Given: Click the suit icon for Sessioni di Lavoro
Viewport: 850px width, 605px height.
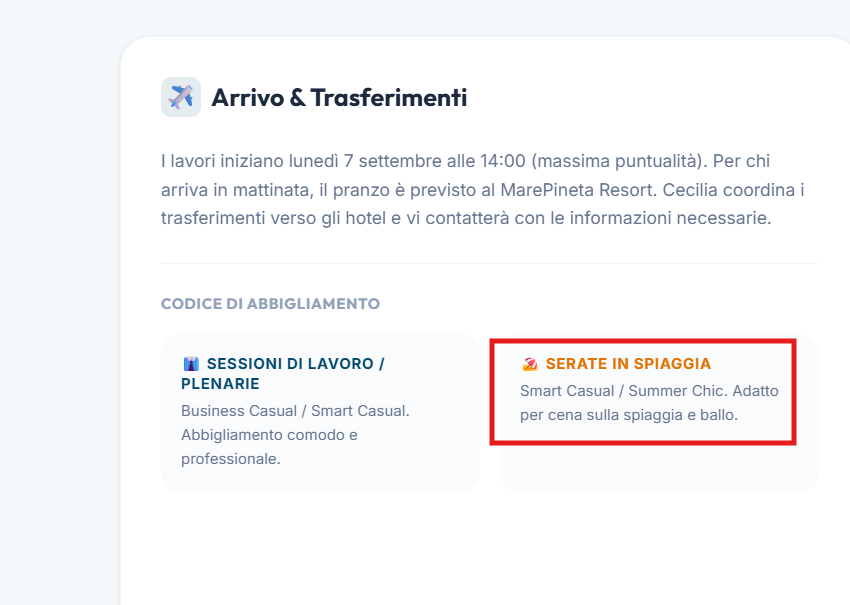Looking at the screenshot, I should click(191, 363).
